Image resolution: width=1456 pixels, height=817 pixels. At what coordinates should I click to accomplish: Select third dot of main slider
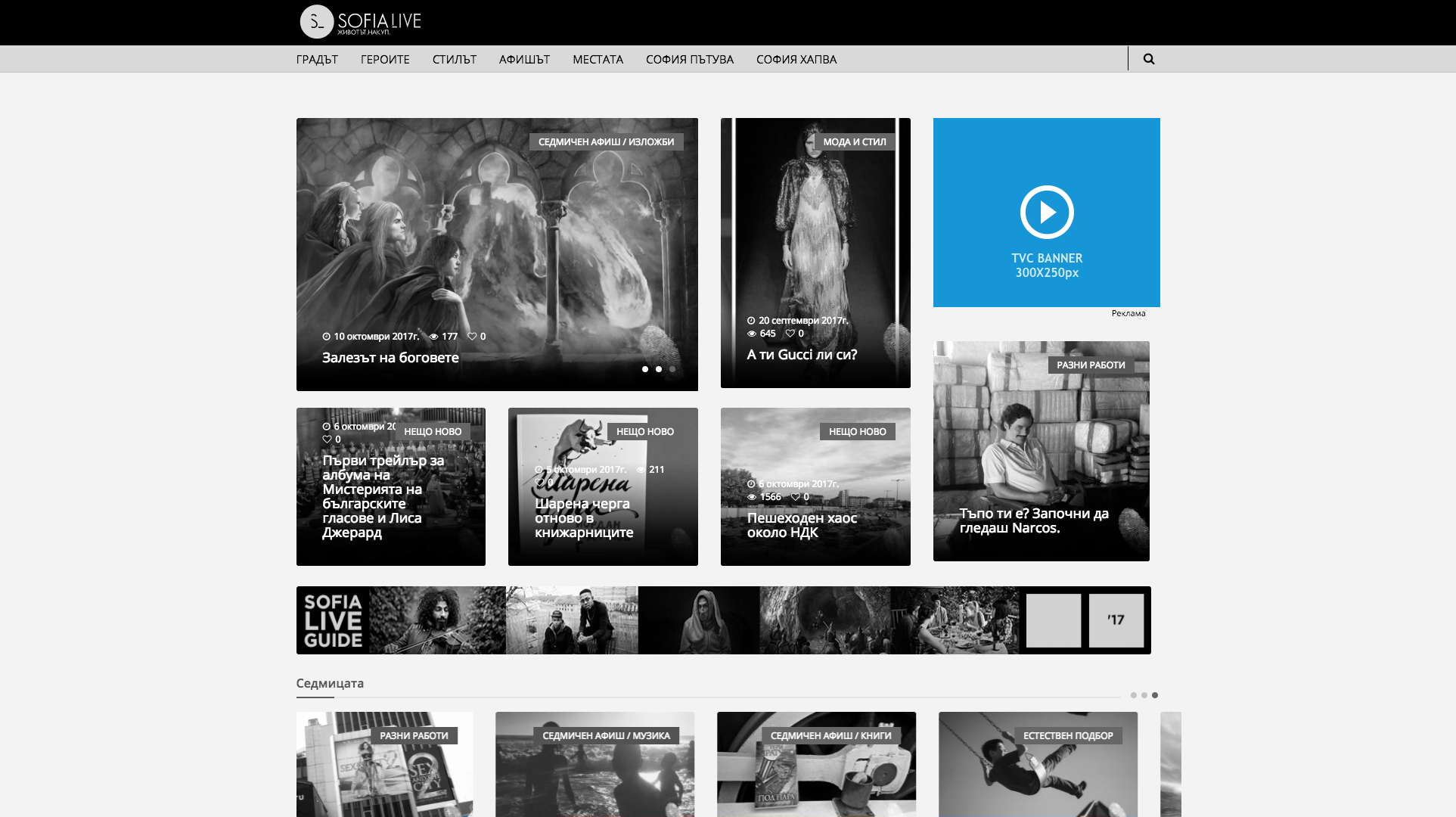click(x=672, y=369)
